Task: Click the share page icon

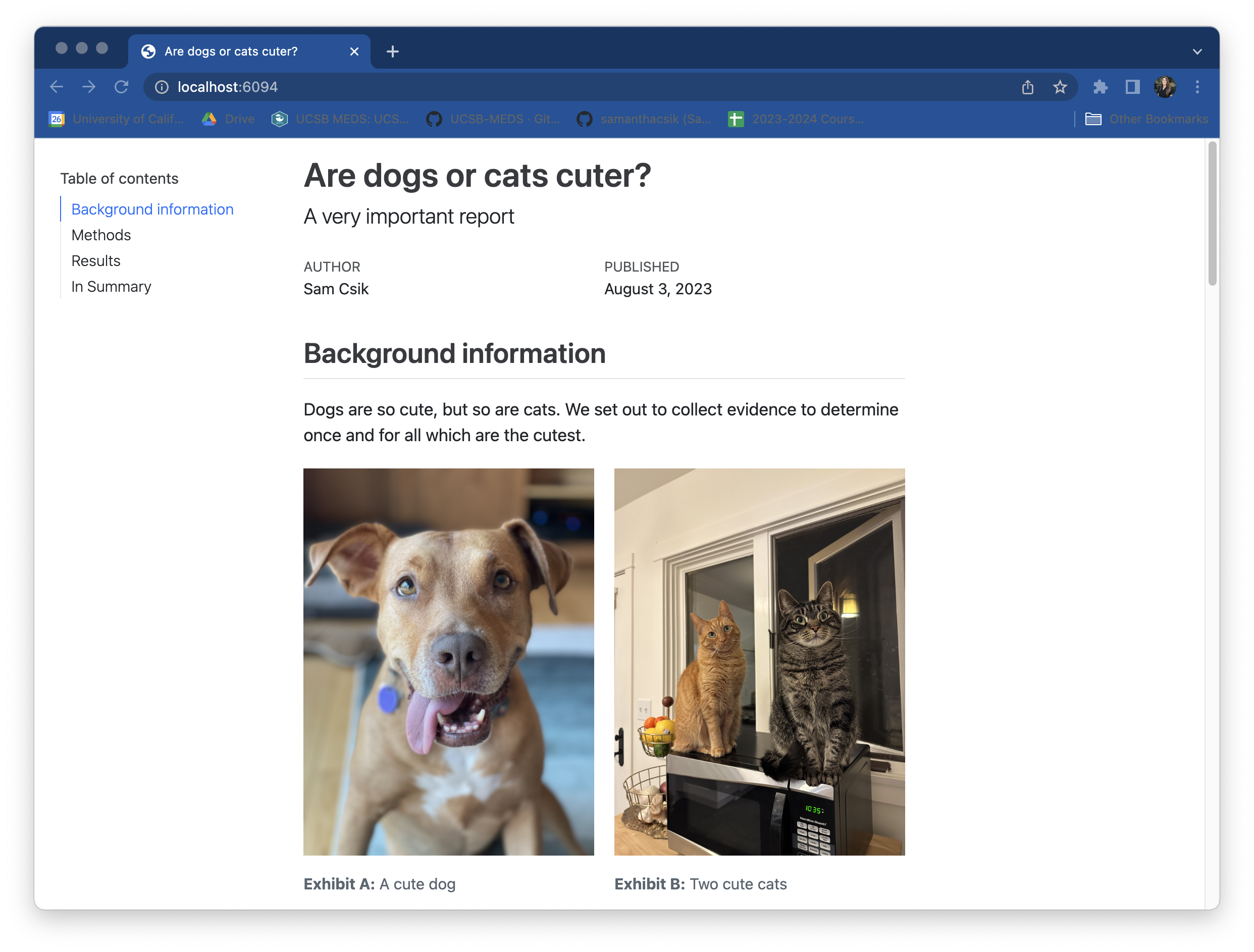Action: pyautogui.click(x=1027, y=87)
